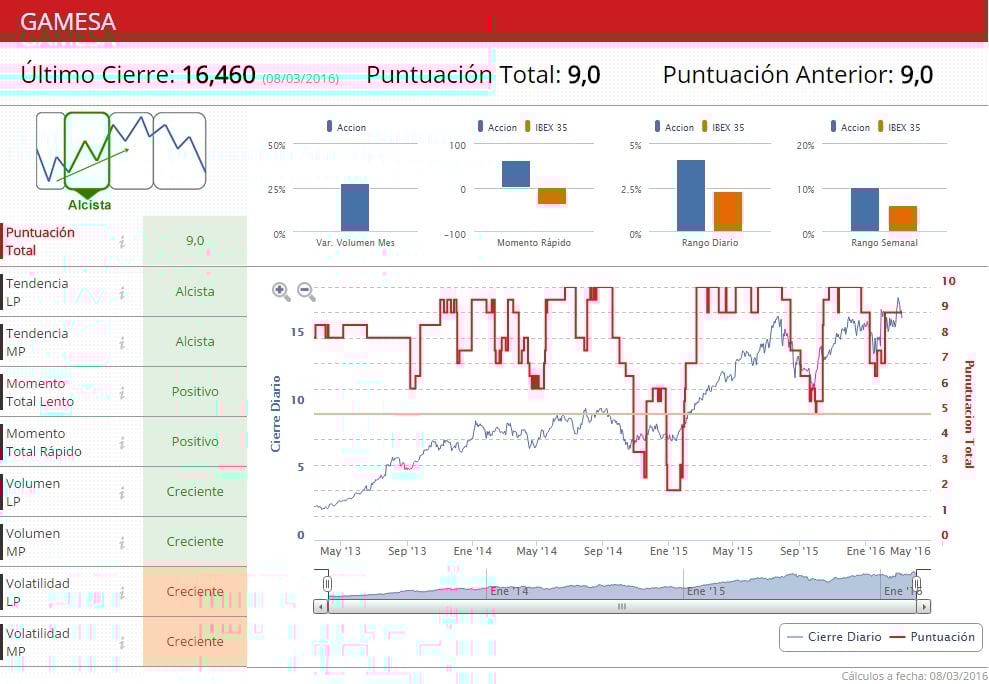Zoom out on the price chart
Screen dimensions: 989x684
pos(306,292)
